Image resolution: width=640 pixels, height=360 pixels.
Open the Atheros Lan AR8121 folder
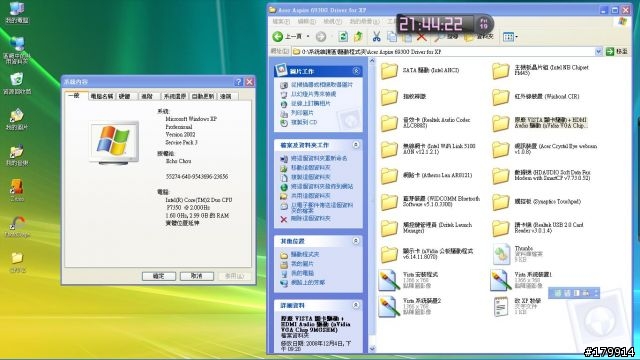pos(426,176)
